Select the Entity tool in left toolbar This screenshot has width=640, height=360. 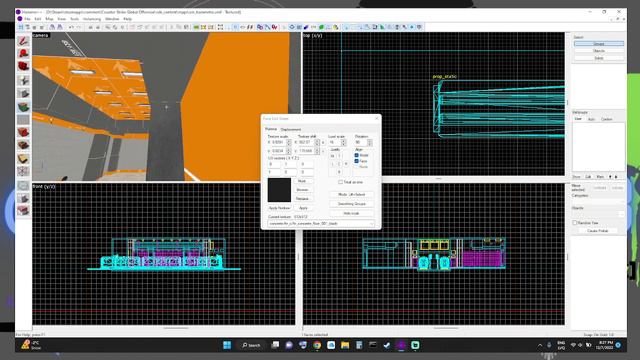pos(23,80)
